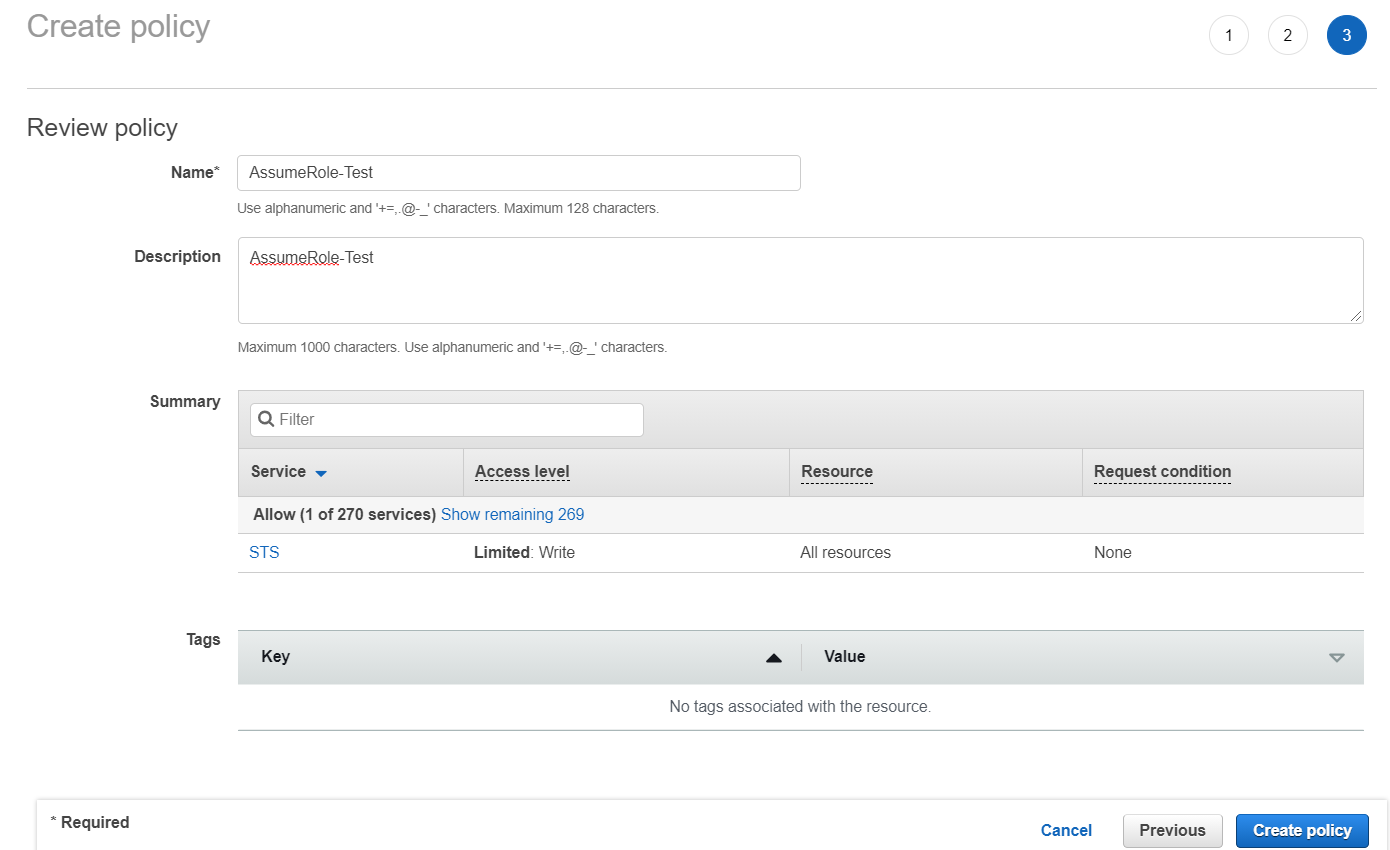The width and height of the screenshot is (1390, 850).
Task: Click the Create policy button
Action: pos(1302,830)
